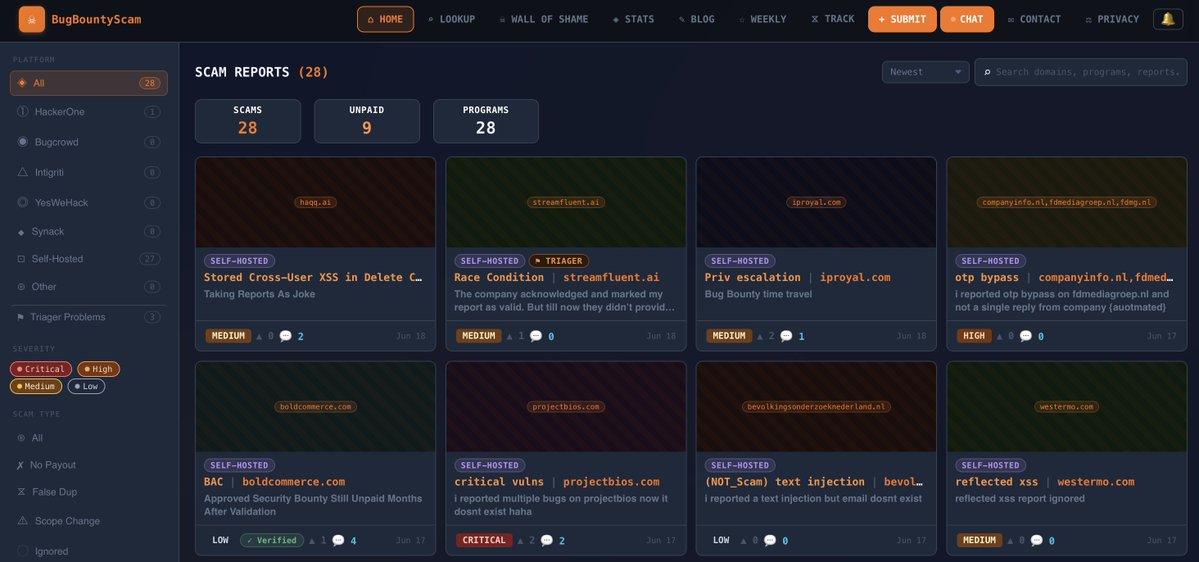Upvote the projectbios.com report
Screen dimensions: 1199x562
(524, 541)
